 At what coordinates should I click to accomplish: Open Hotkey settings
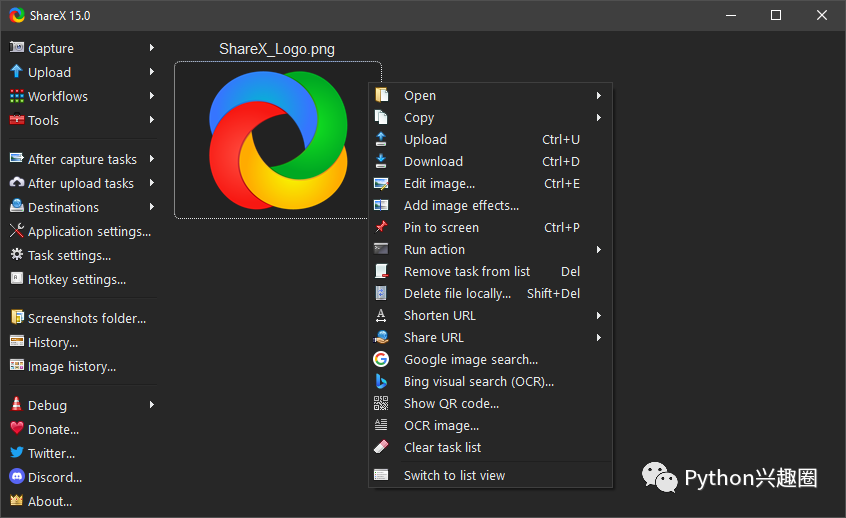click(77, 279)
